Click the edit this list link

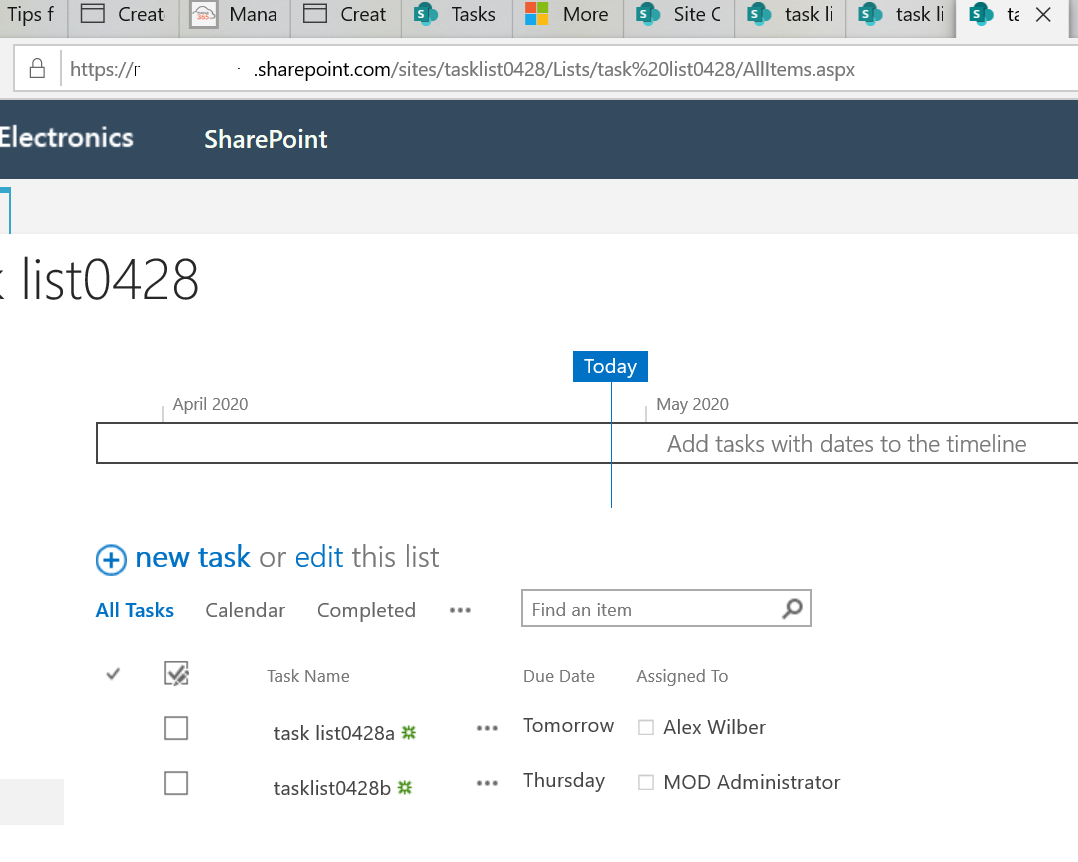[319, 557]
